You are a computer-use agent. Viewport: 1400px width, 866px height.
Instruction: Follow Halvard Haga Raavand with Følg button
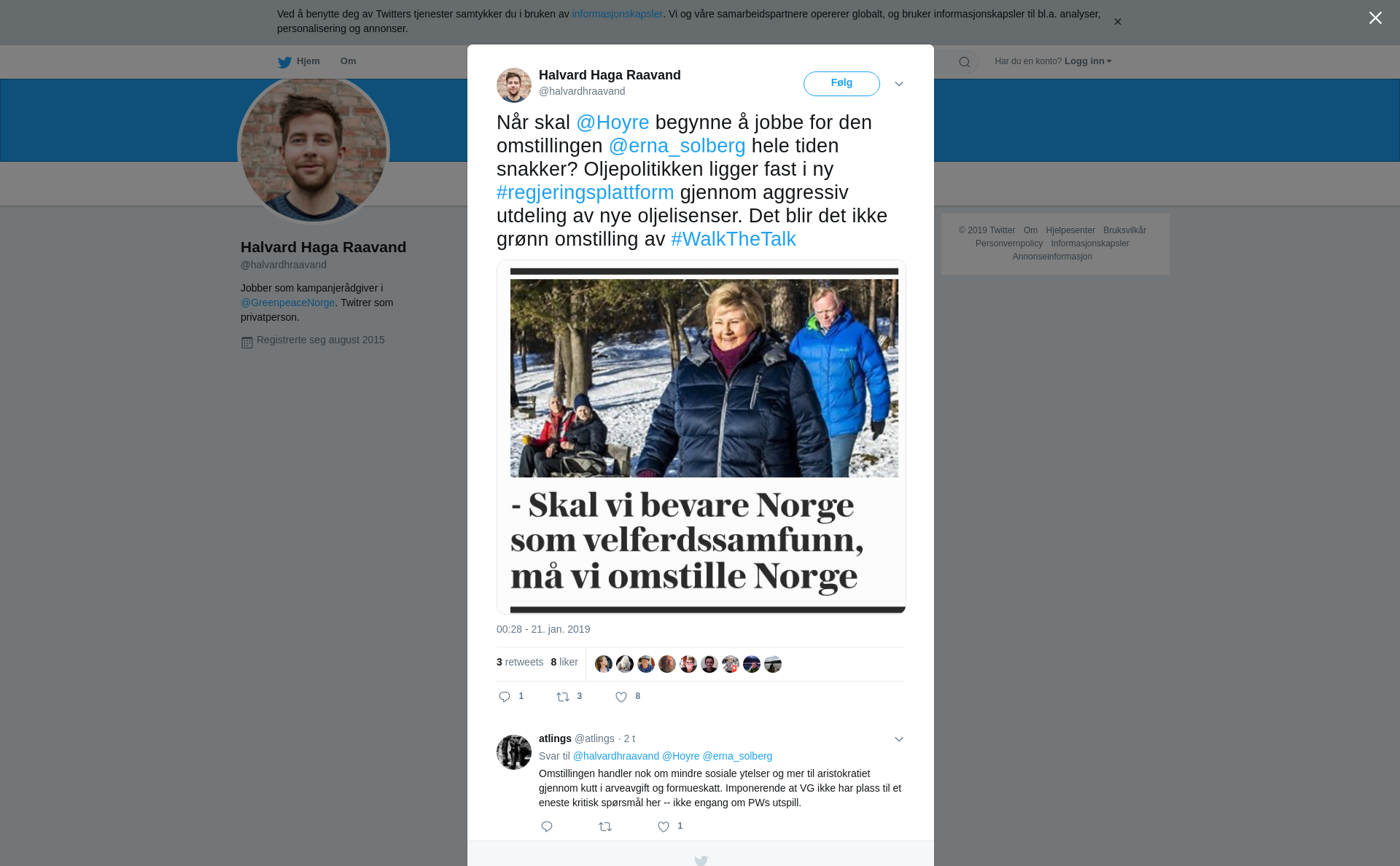pyautogui.click(x=841, y=83)
